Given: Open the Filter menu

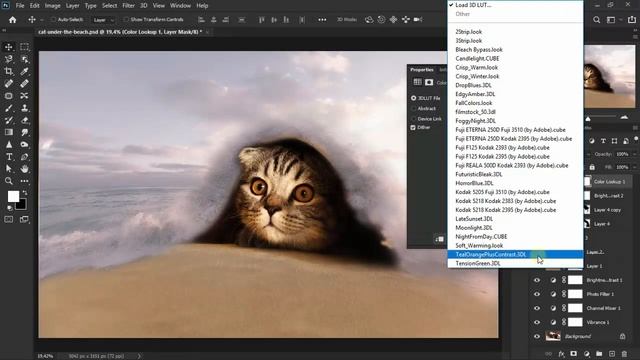Looking at the screenshot, I should tap(128, 6).
